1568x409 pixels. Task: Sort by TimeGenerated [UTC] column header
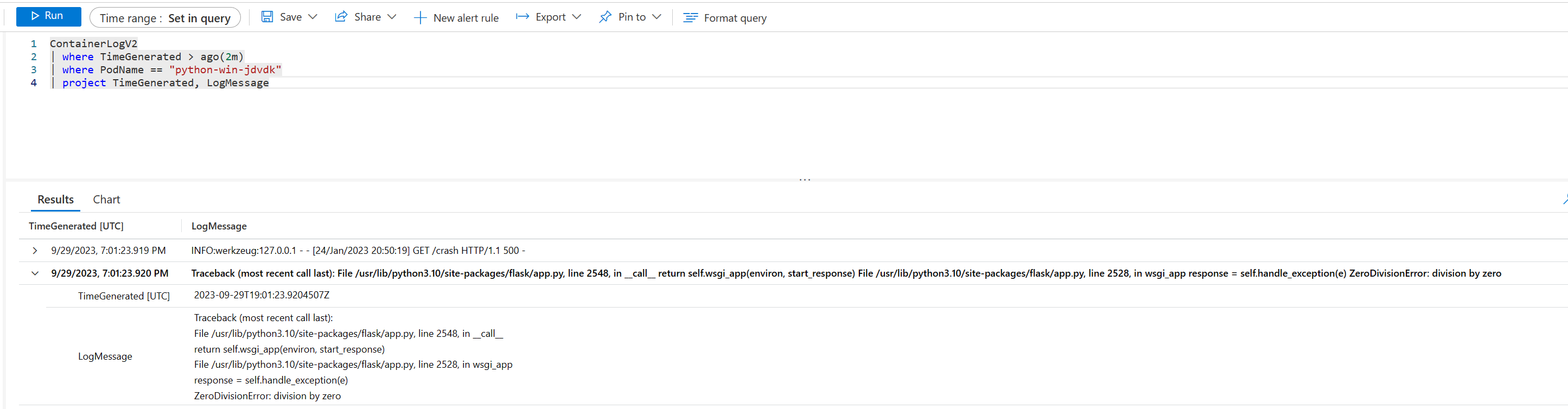pos(76,226)
